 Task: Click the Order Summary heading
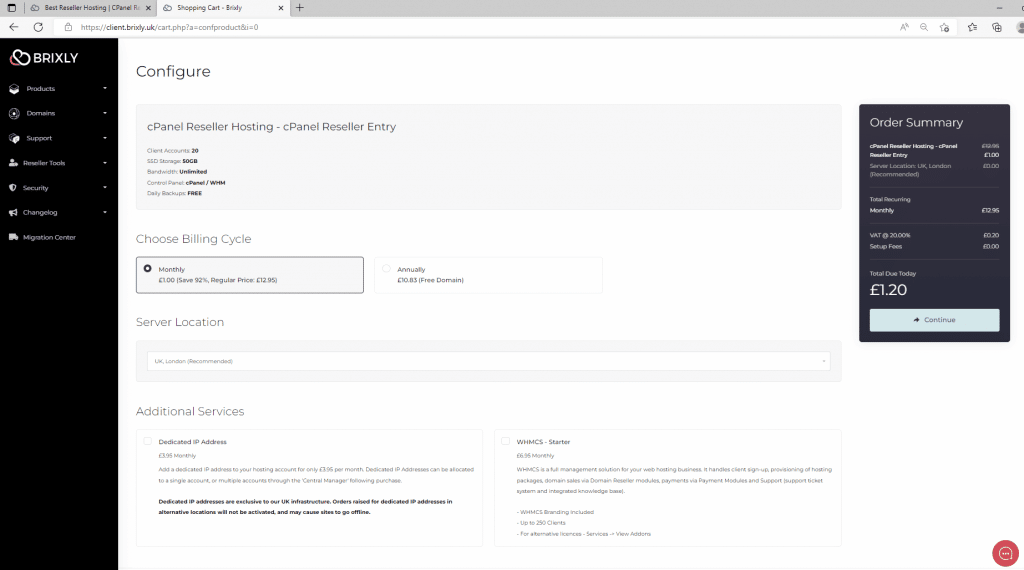(x=916, y=123)
